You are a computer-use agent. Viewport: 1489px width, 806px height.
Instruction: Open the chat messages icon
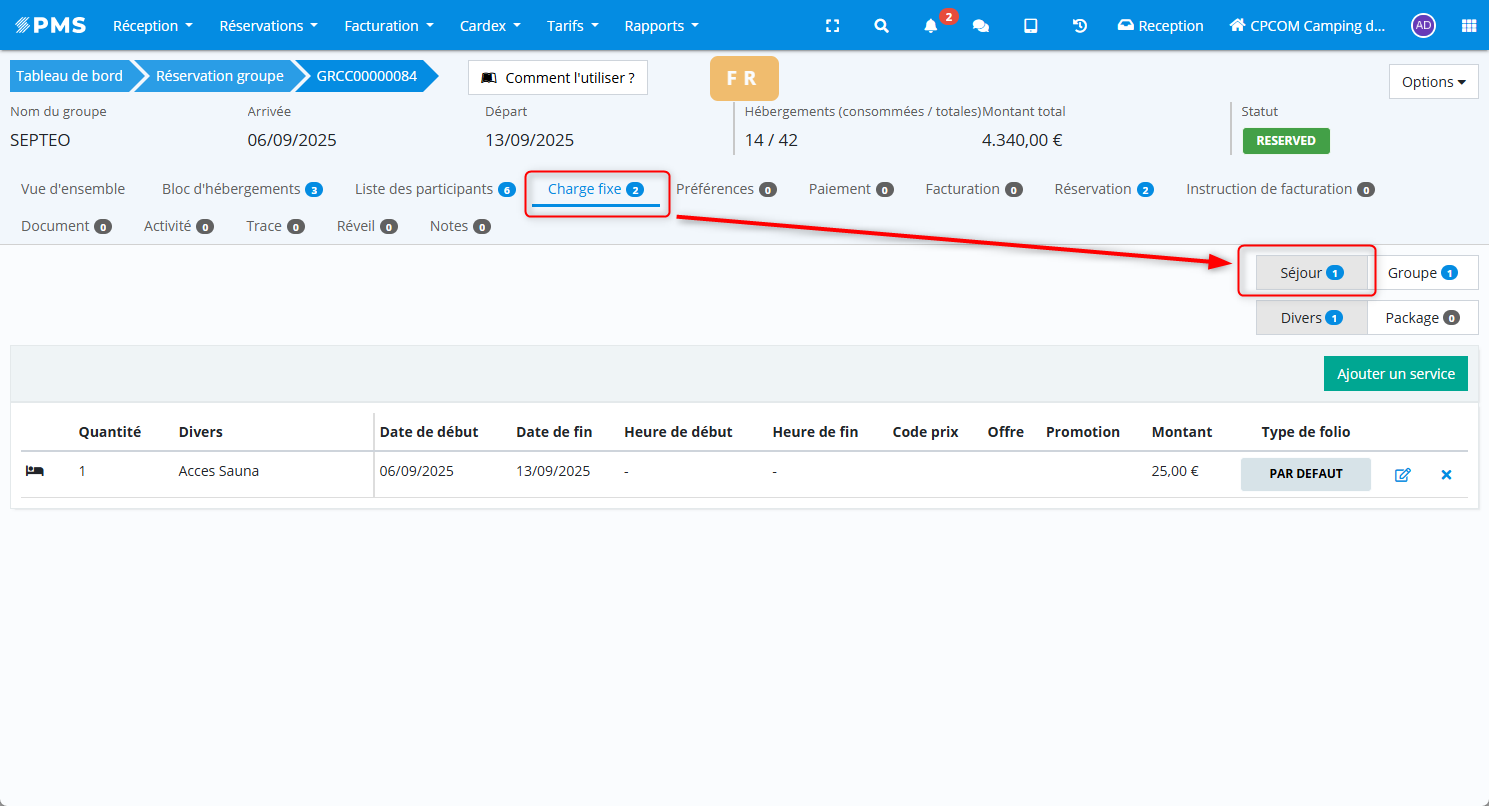(x=981, y=26)
